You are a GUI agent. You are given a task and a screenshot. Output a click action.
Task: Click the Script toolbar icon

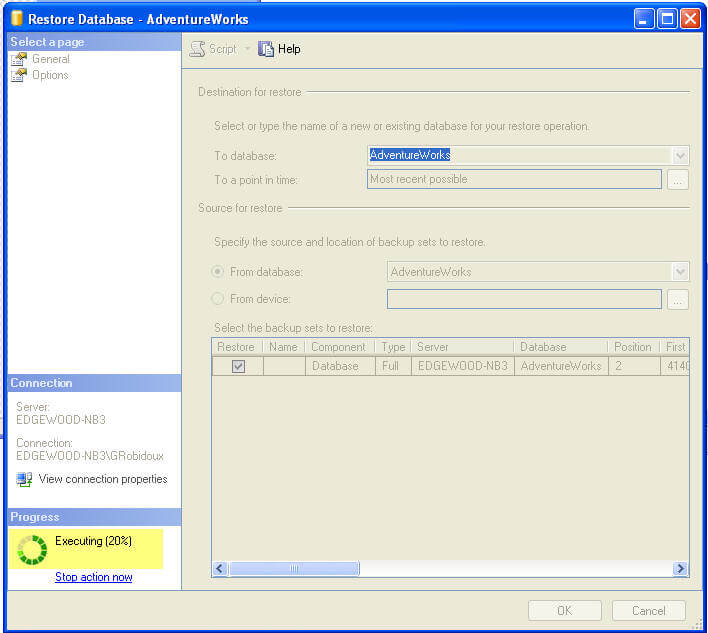(198, 49)
